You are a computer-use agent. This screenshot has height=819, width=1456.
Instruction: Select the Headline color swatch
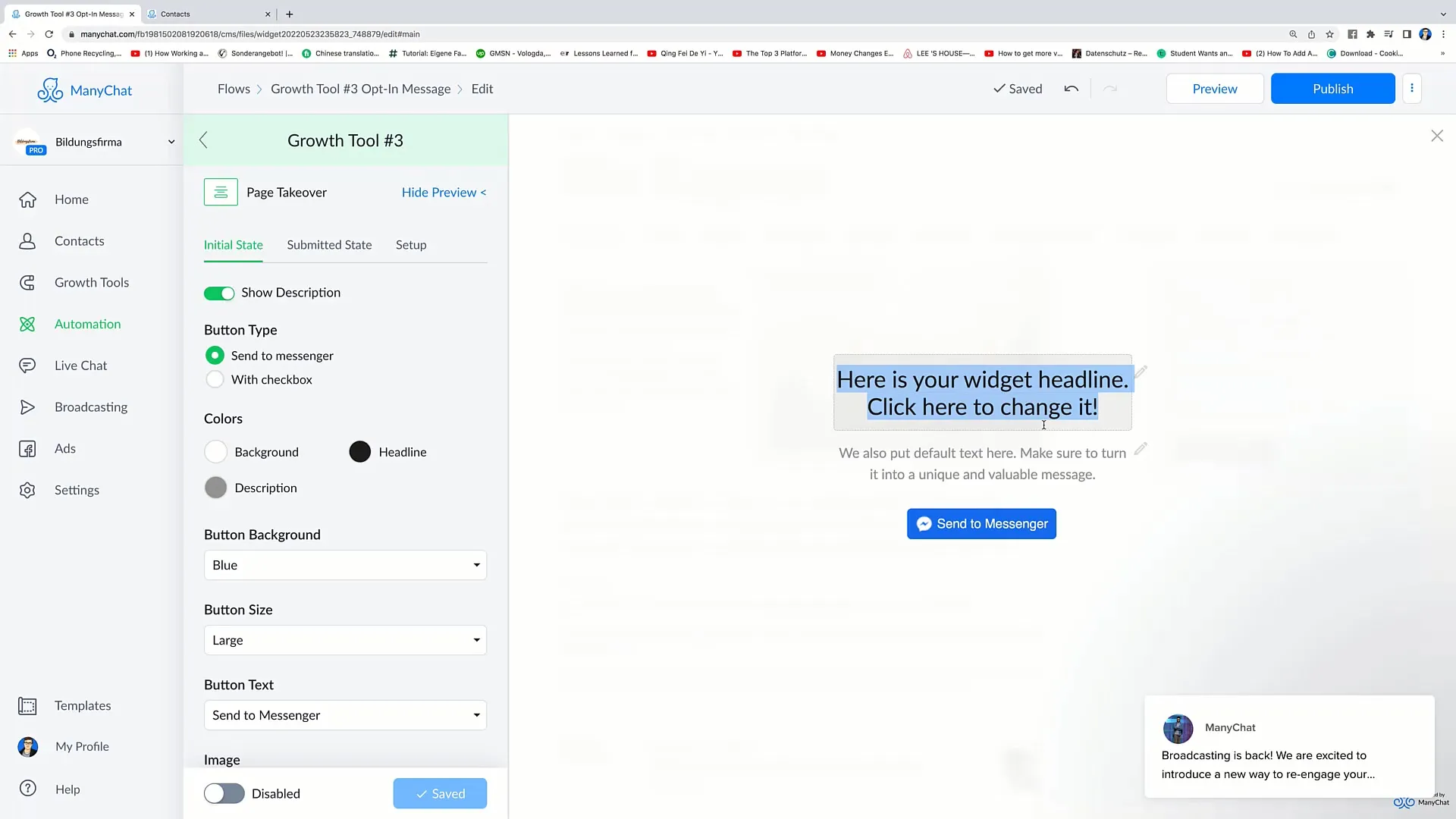pyautogui.click(x=359, y=451)
